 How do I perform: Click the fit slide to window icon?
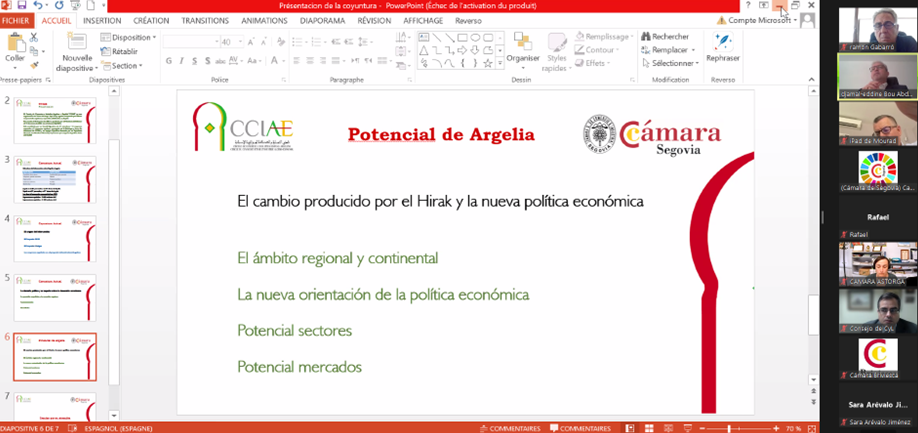tap(813, 428)
